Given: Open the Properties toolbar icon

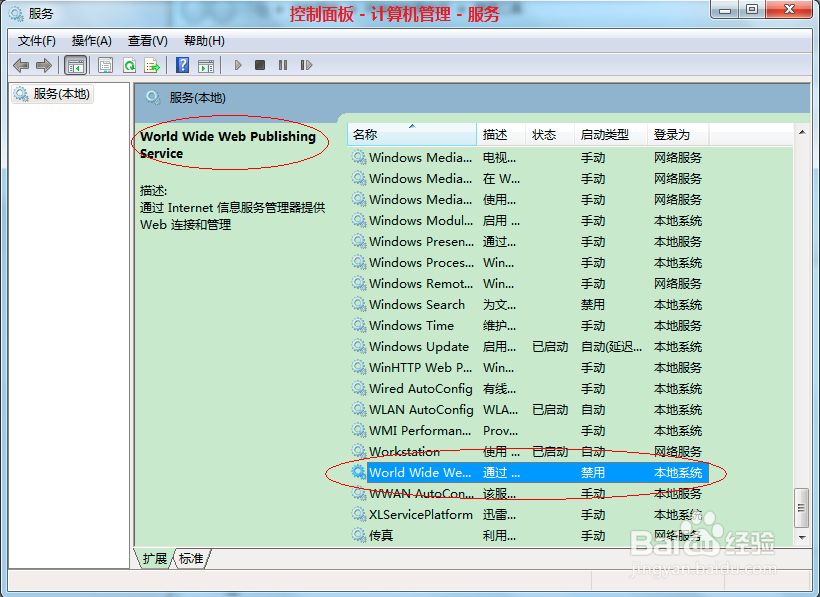Looking at the screenshot, I should pyautogui.click(x=106, y=65).
